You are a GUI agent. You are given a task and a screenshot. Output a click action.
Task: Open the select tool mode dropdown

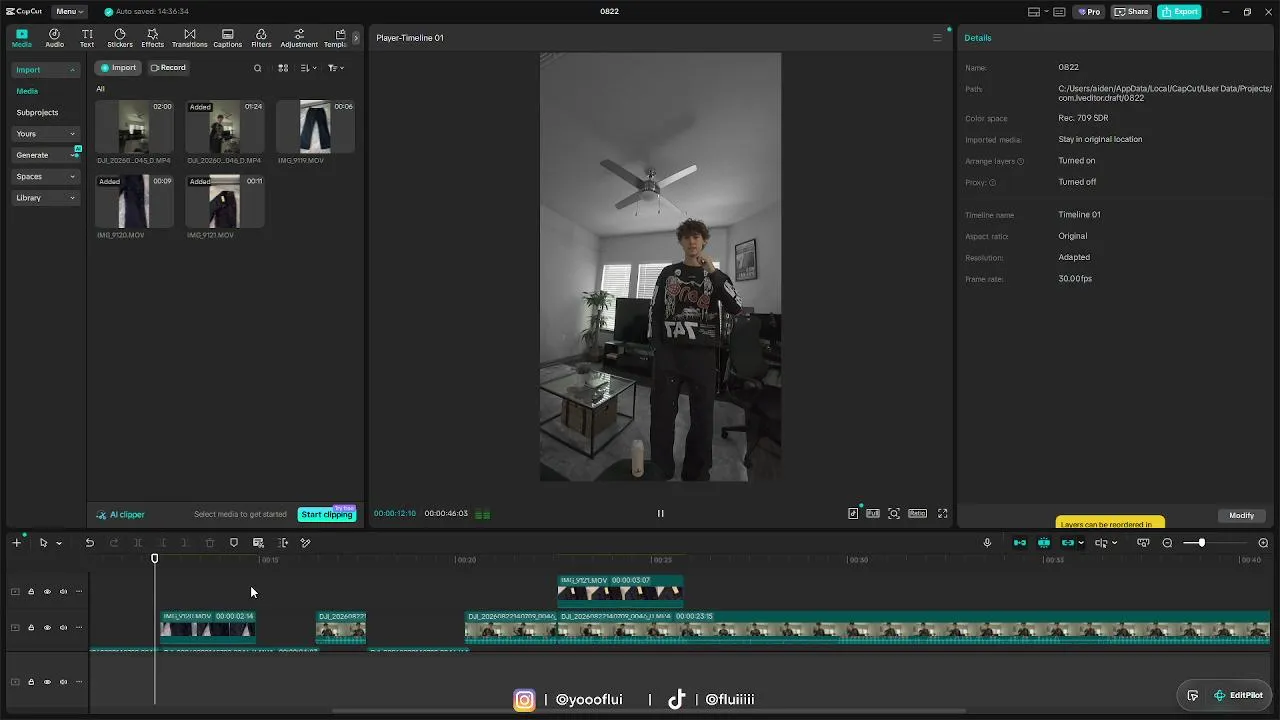[x=59, y=543]
